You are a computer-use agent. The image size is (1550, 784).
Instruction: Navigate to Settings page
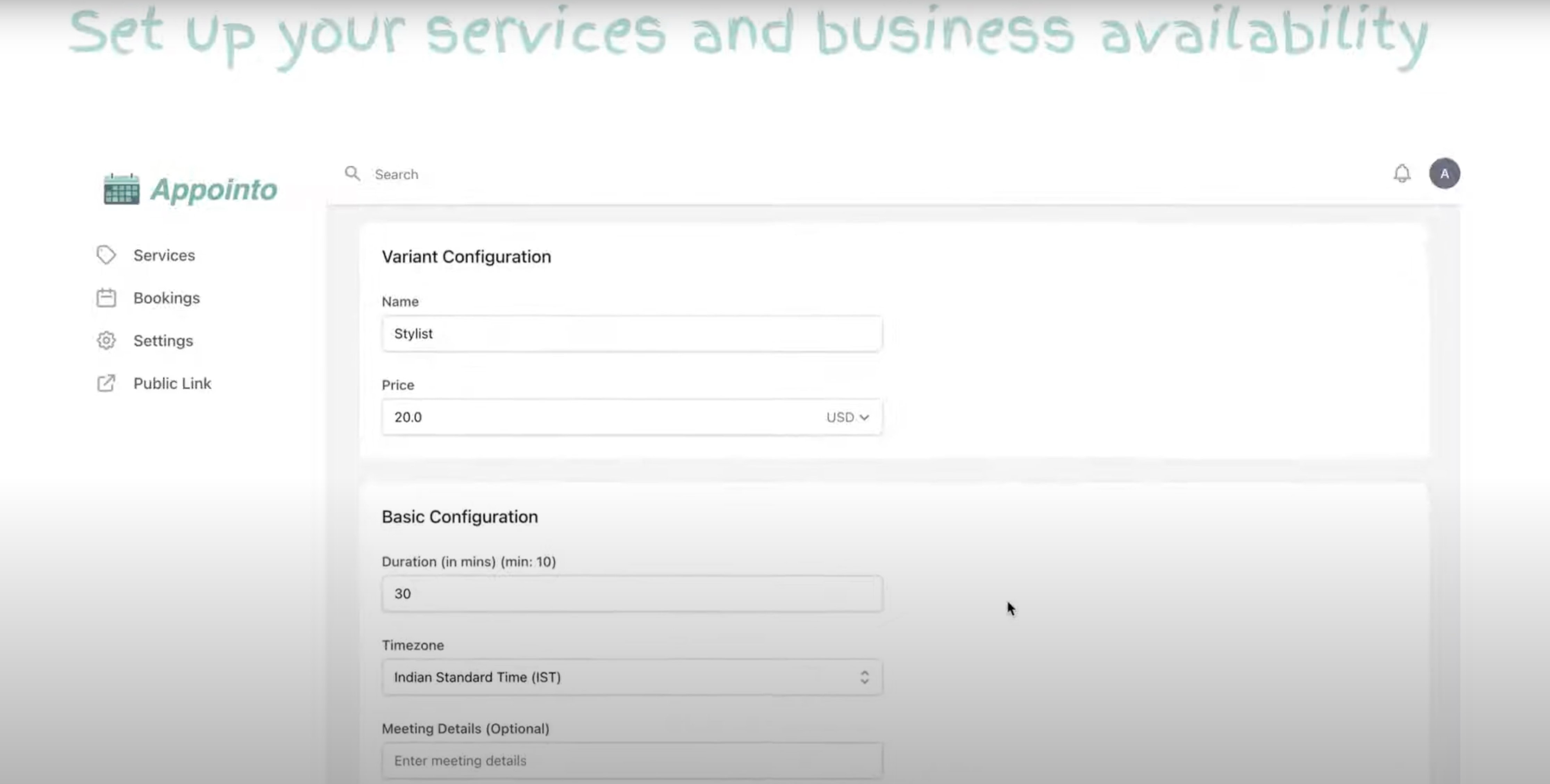point(163,341)
